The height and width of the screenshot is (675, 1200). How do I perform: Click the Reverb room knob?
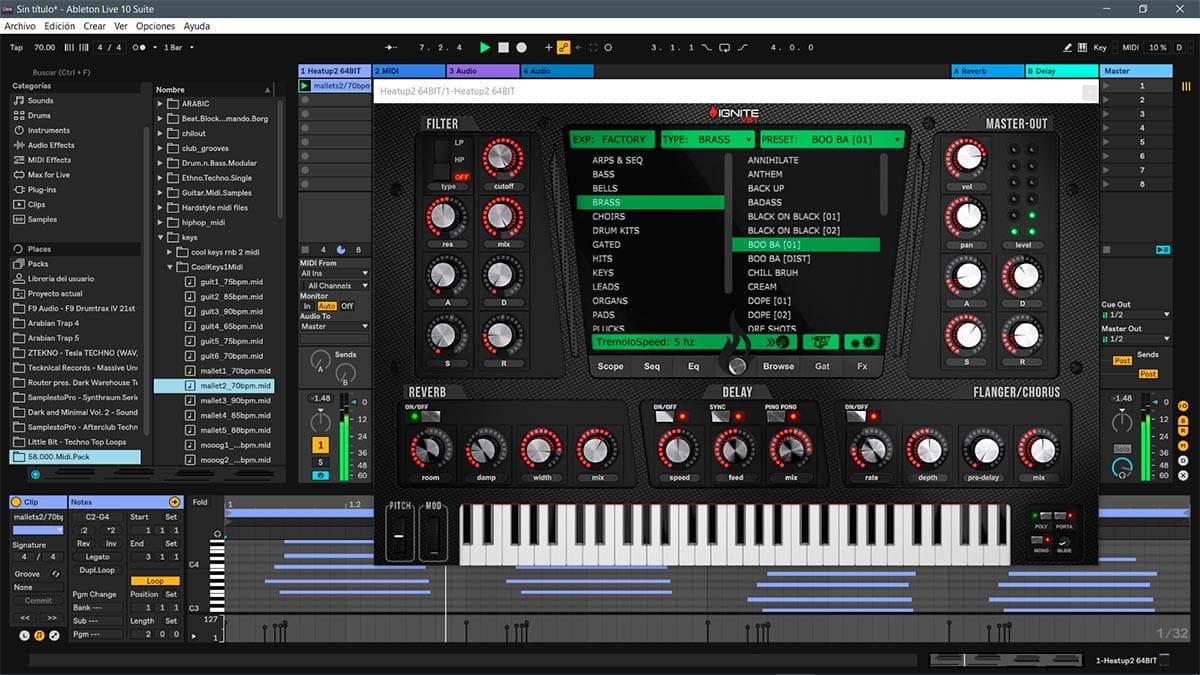pos(430,449)
